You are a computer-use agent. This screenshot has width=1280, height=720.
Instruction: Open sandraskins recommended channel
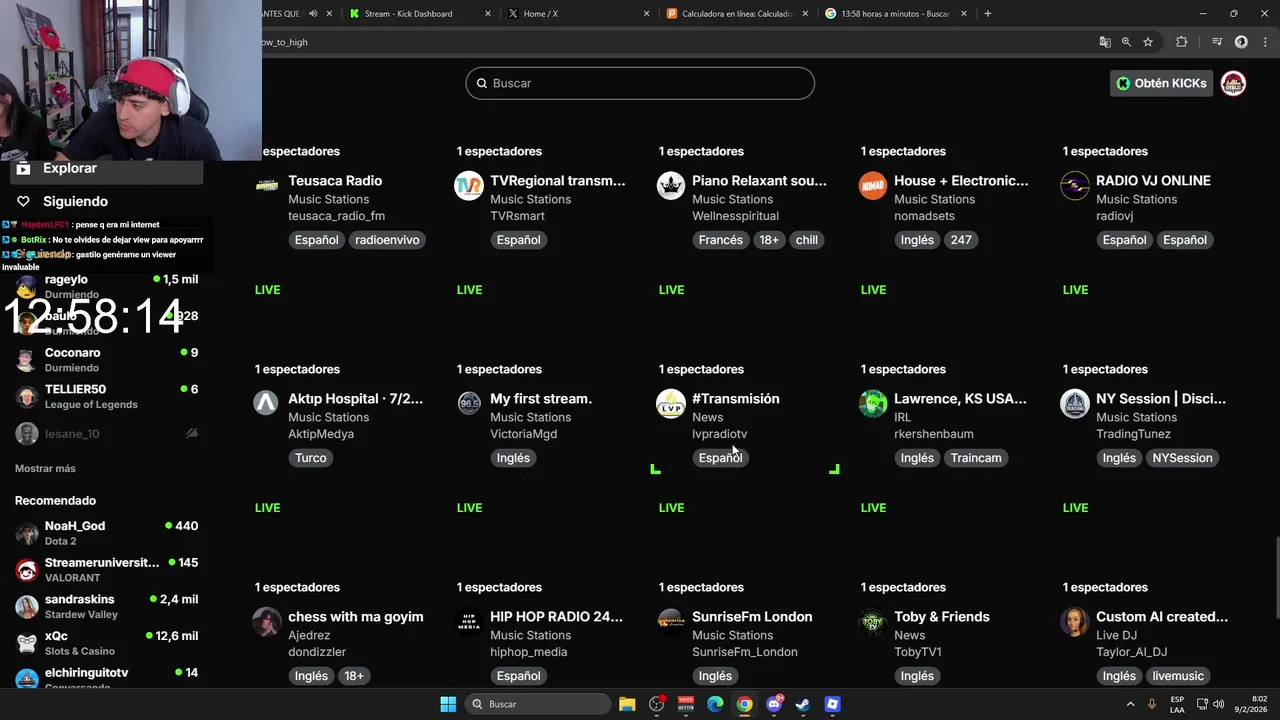[107, 606]
